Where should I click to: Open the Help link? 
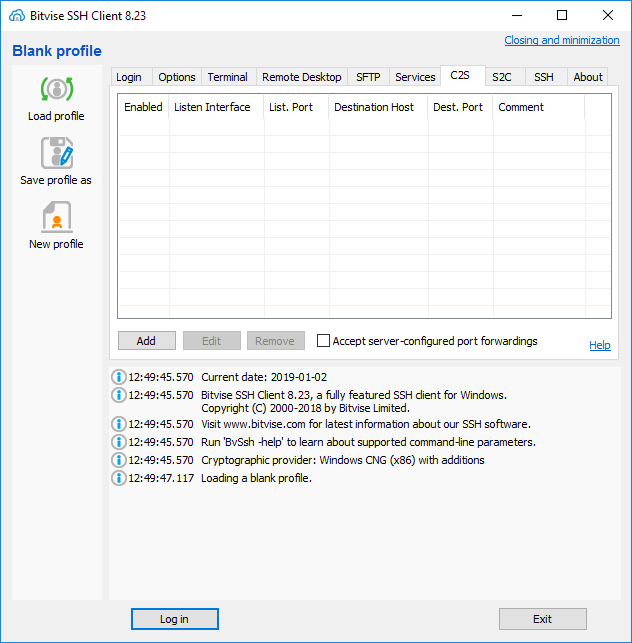(x=600, y=345)
